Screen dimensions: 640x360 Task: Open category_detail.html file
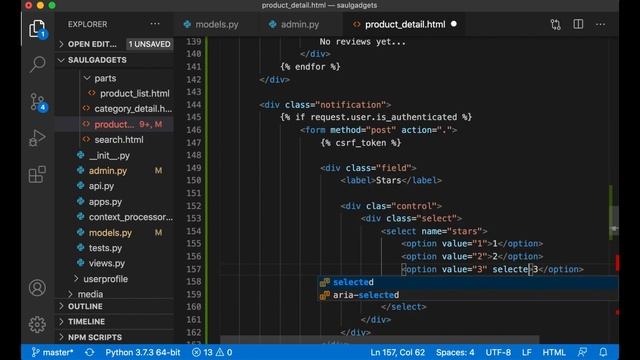click(x=133, y=109)
